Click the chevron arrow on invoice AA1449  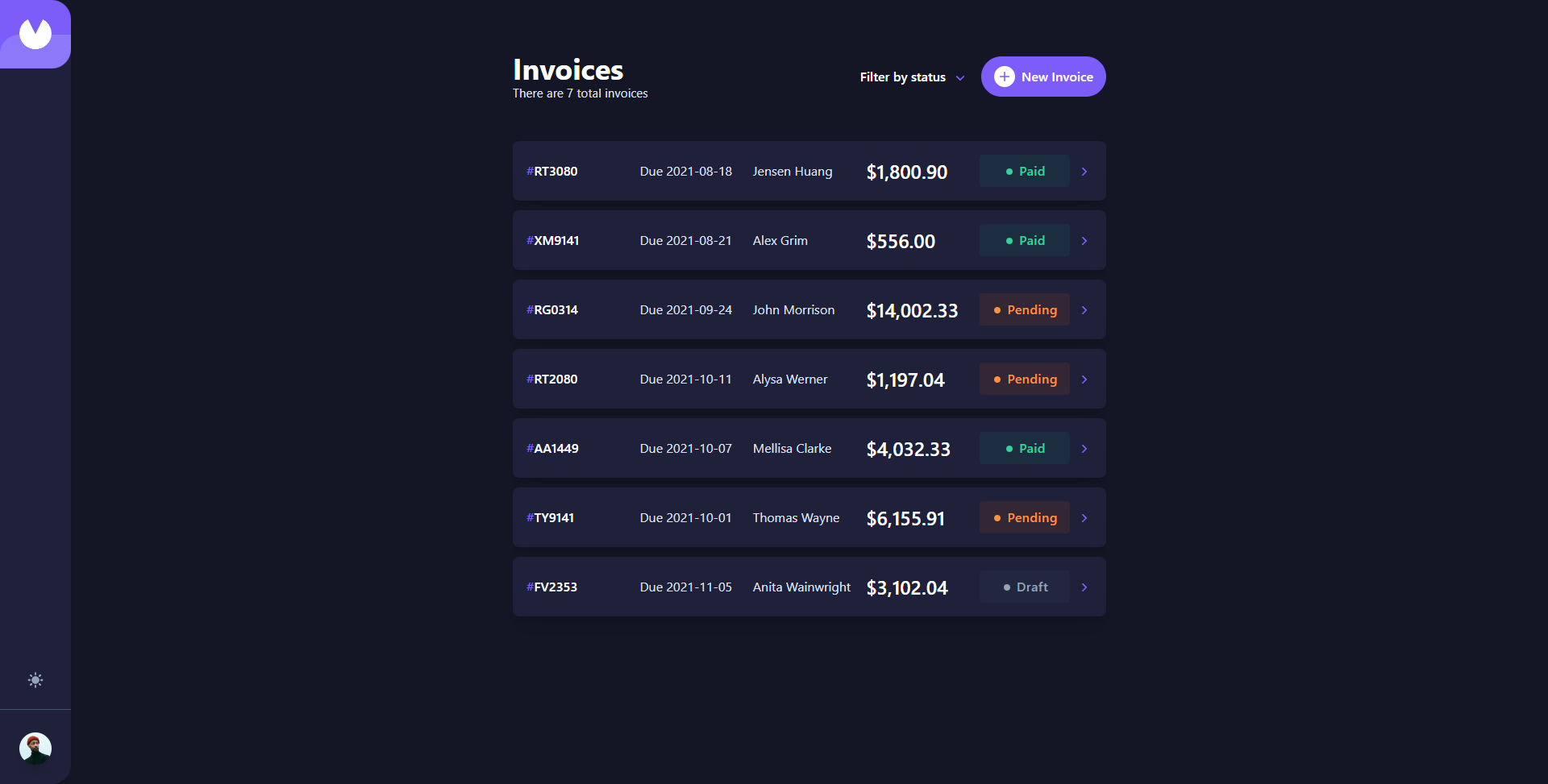(x=1084, y=448)
